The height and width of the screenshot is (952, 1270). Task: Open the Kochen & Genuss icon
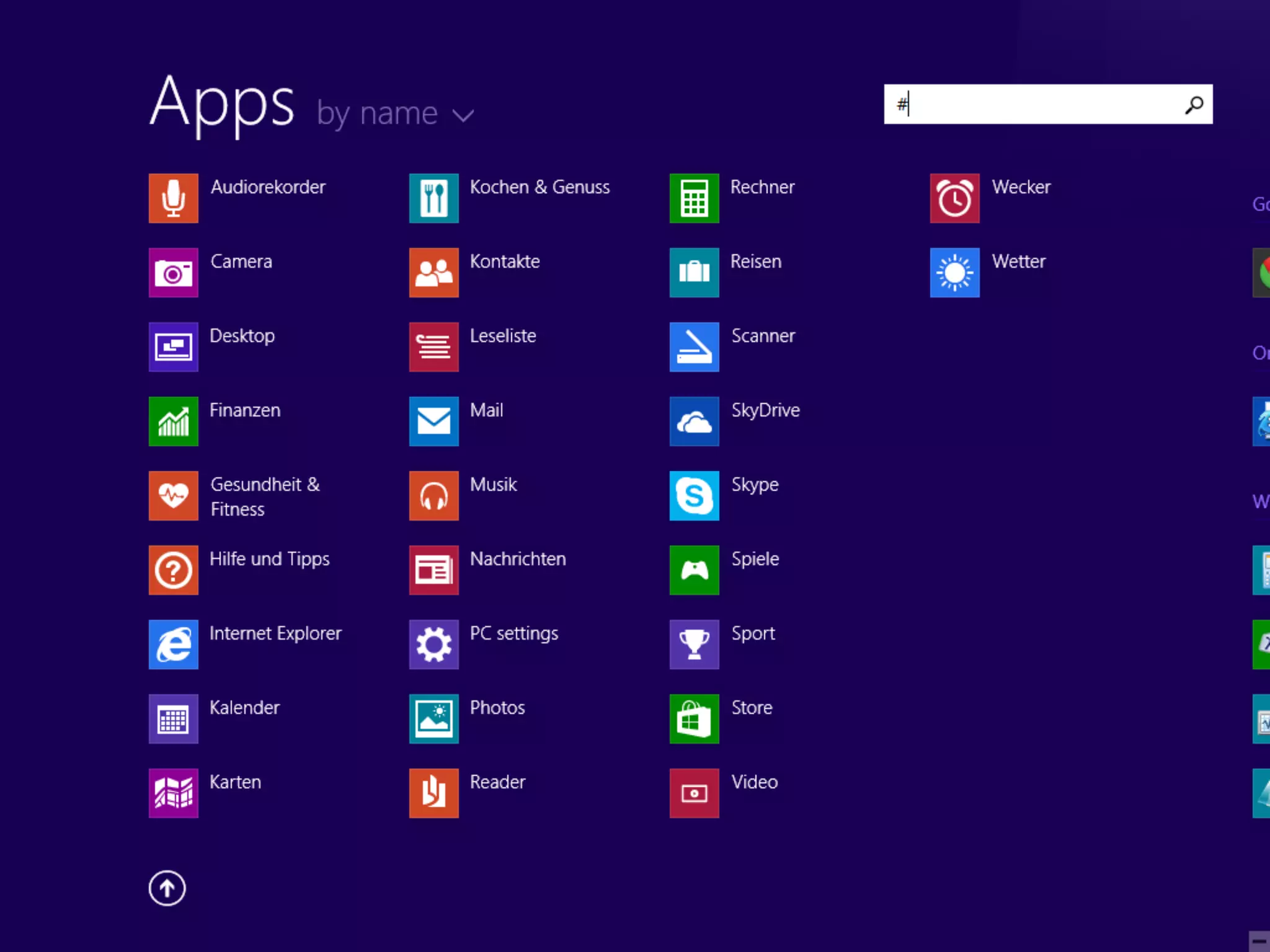pyautogui.click(x=433, y=198)
